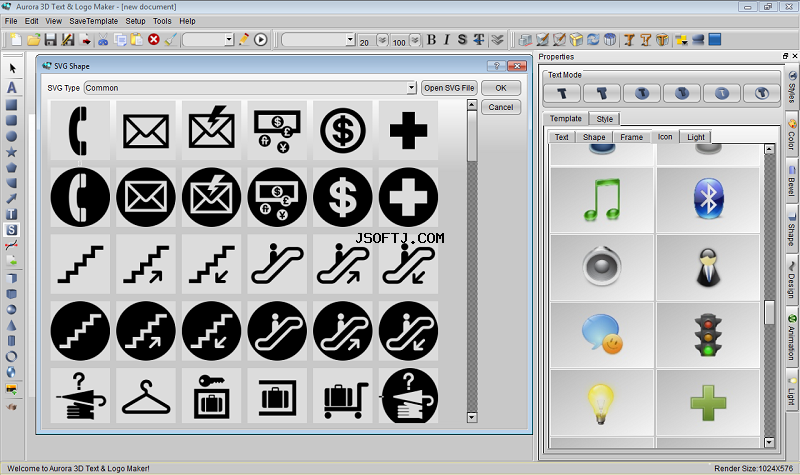Click the red delete X toolbar icon
This screenshot has height=475, width=800.
point(154,39)
